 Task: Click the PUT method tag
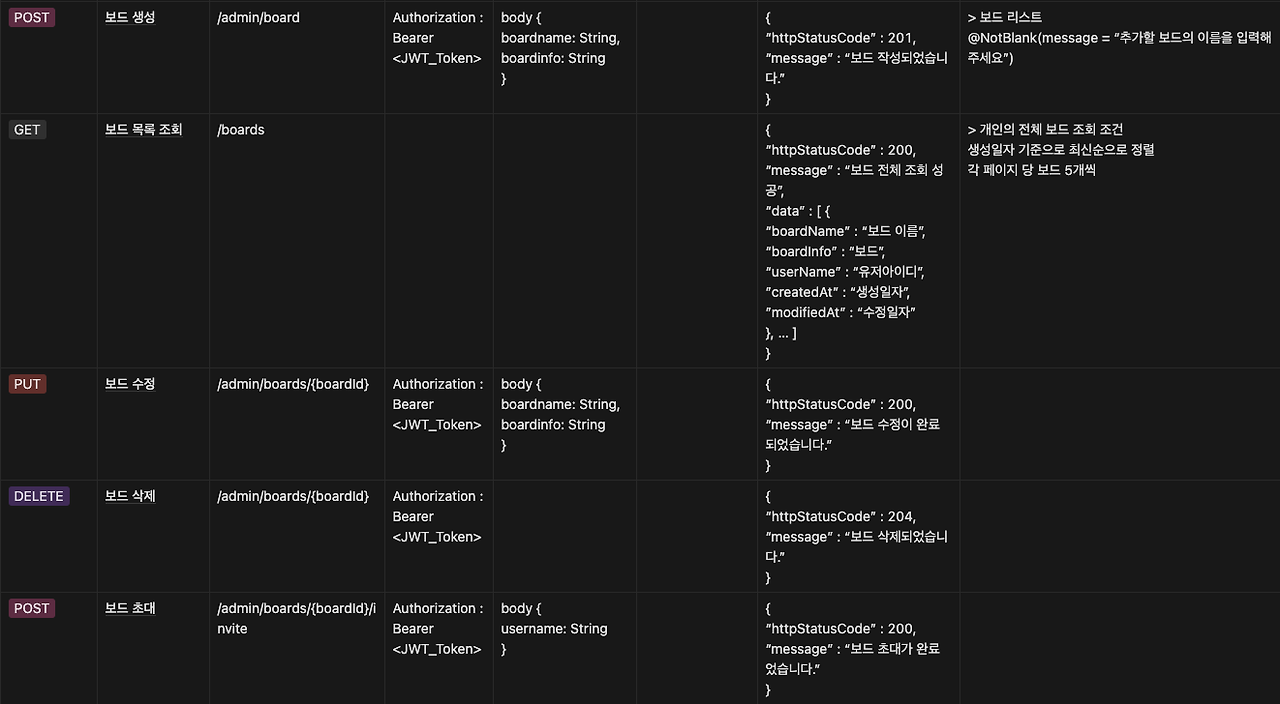(27, 384)
